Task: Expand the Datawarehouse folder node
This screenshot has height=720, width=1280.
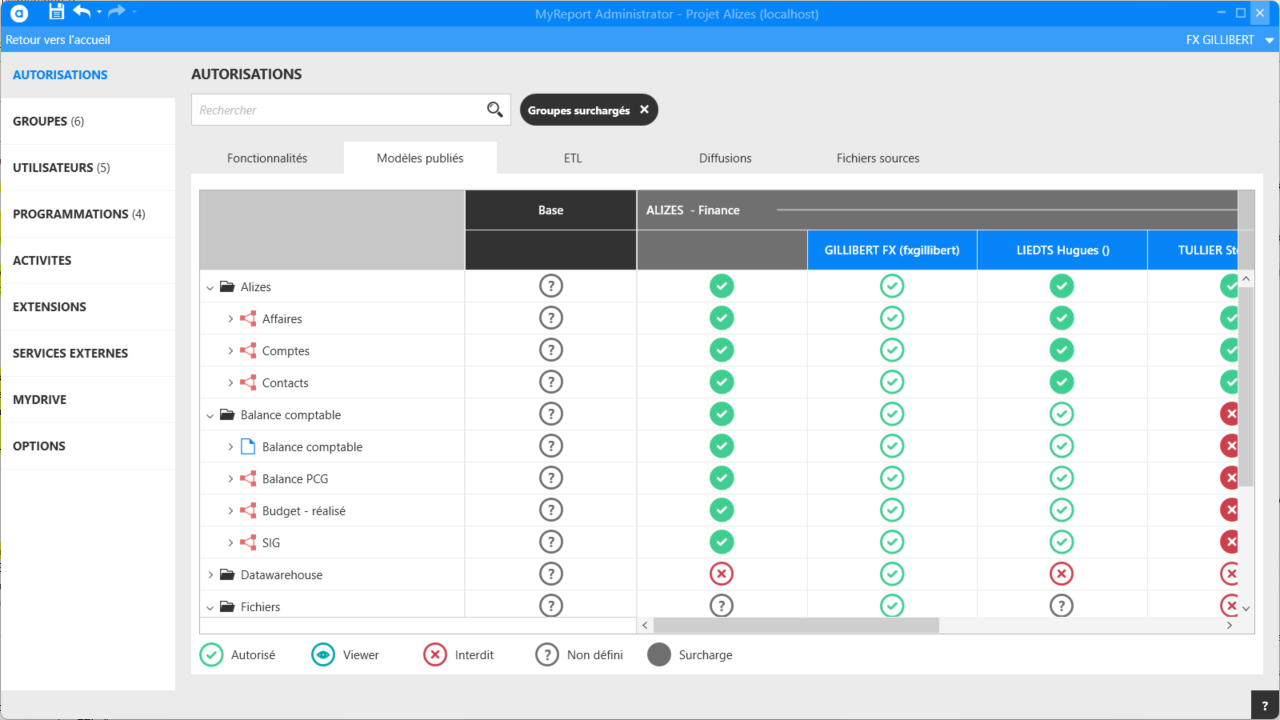Action: pyautogui.click(x=210, y=575)
